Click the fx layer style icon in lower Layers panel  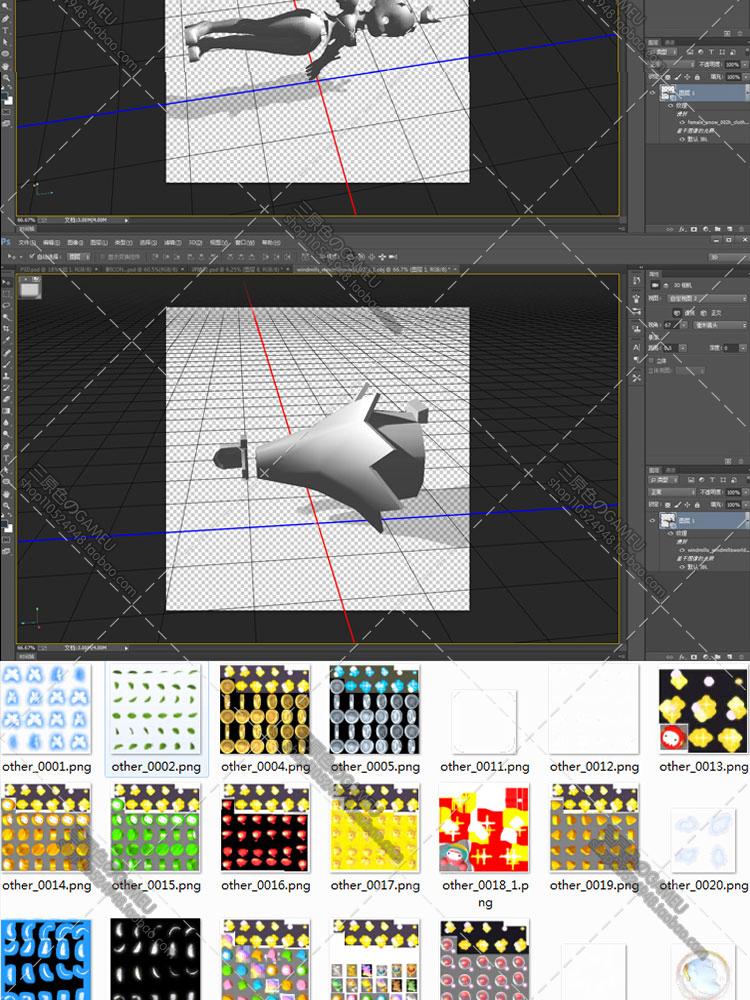[x=682, y=657]
